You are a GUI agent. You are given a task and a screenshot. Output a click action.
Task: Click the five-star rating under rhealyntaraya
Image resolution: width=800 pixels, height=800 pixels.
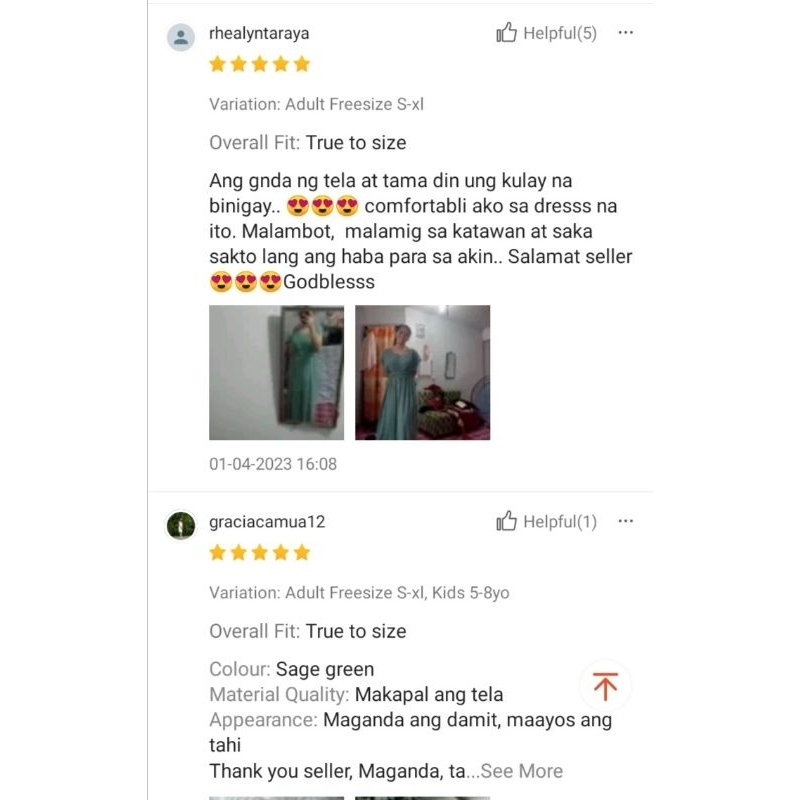(x=260, y=64)
